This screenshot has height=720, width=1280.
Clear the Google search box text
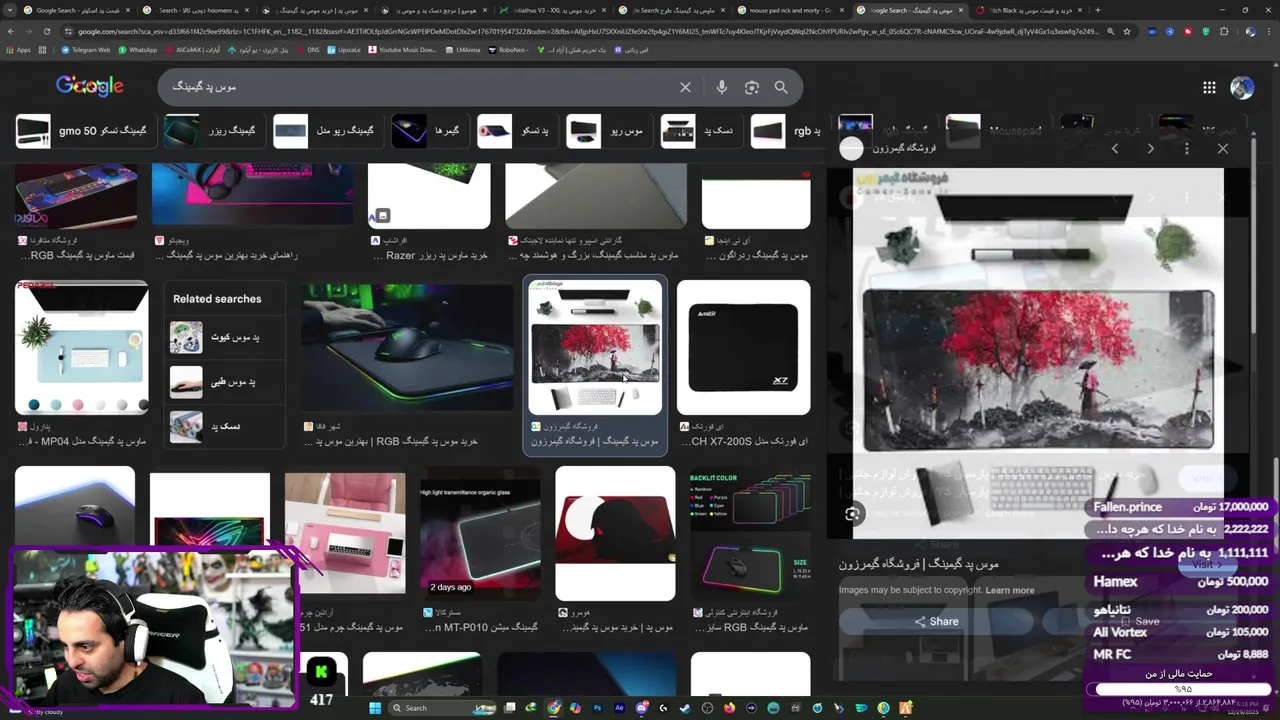(x=685, y=87)
